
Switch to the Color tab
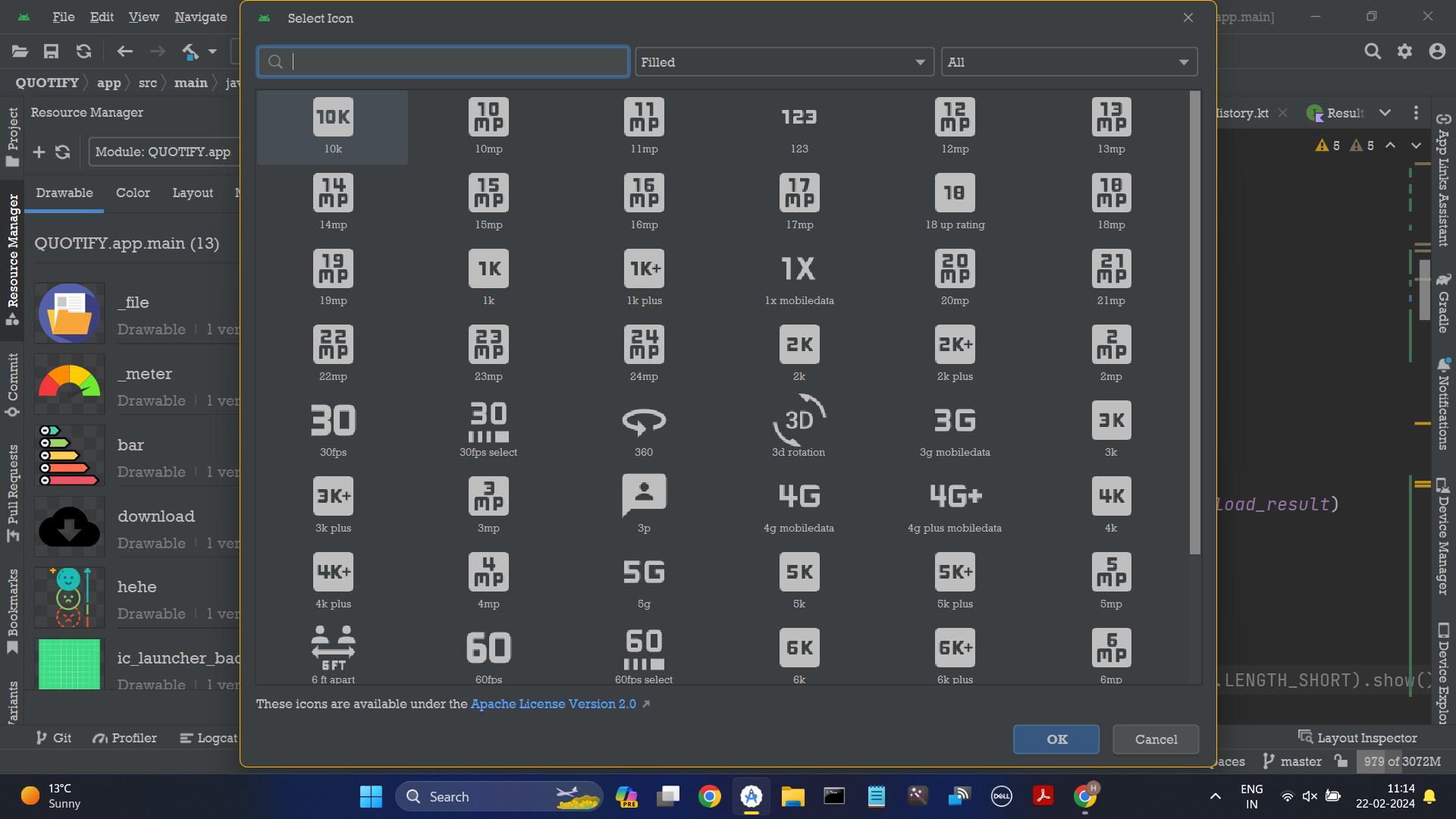click(x=133, y=193)
